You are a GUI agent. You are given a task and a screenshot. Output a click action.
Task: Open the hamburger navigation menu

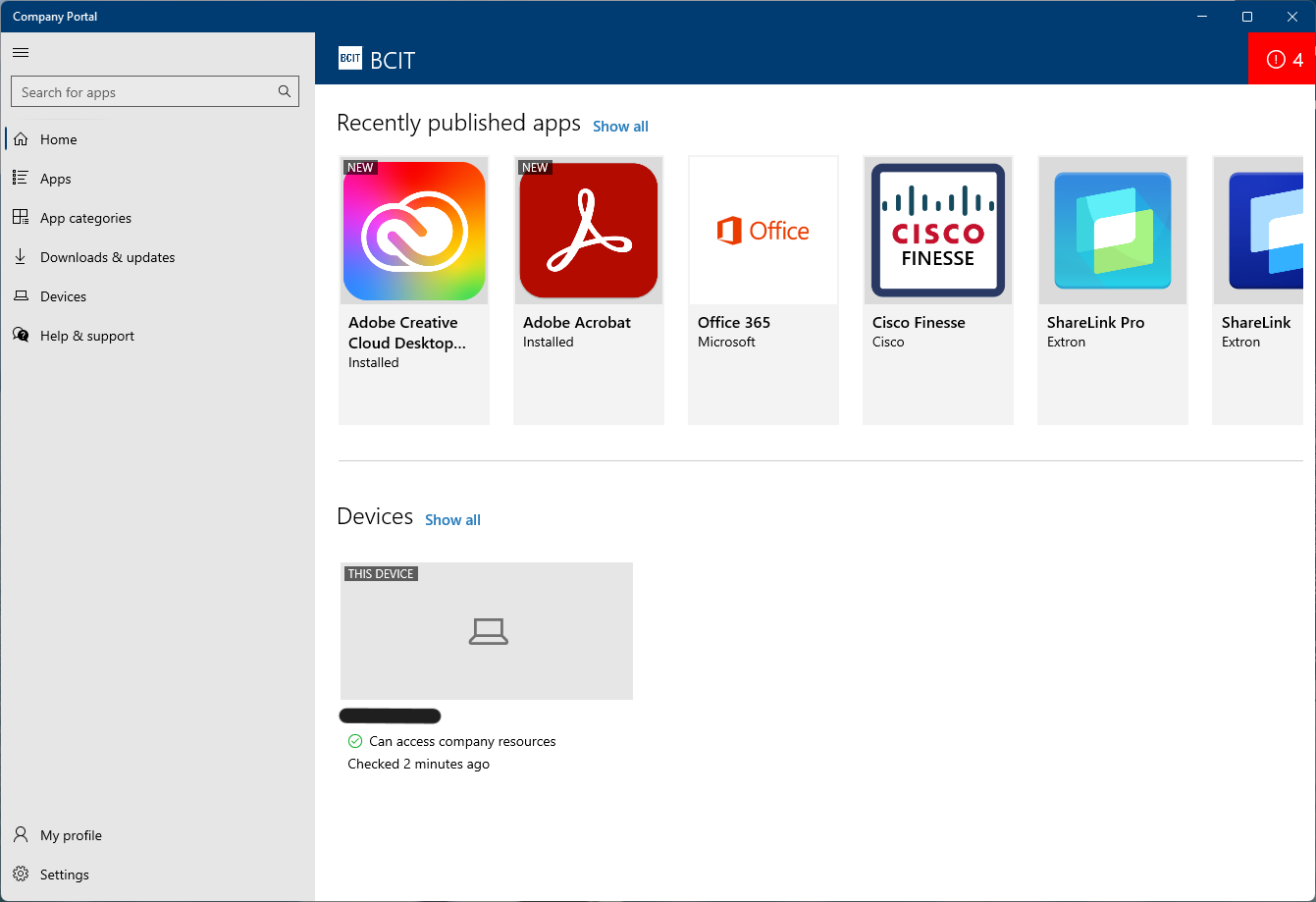coord(21,52)
